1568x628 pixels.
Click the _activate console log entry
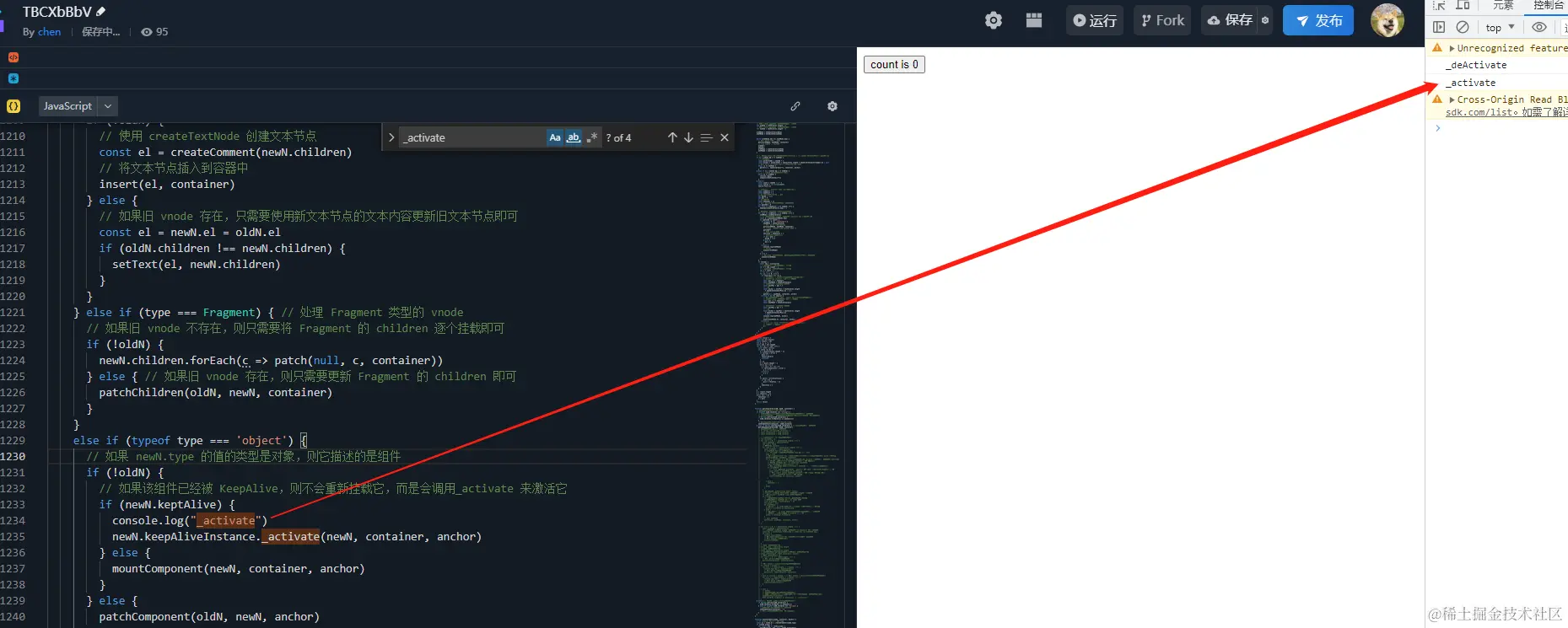coord(1471,83)
